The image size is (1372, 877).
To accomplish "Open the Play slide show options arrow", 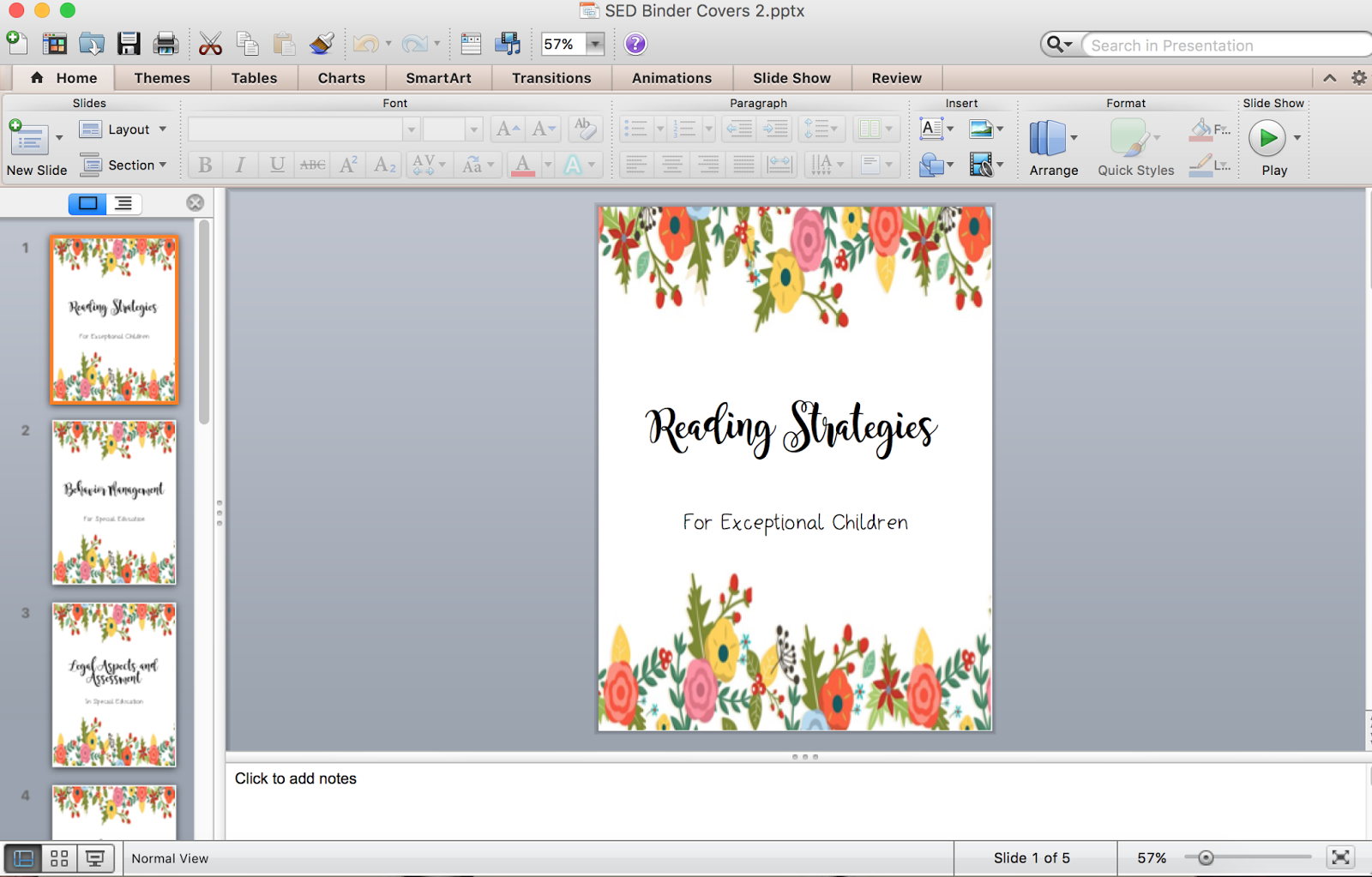I will click(1297, 138).
